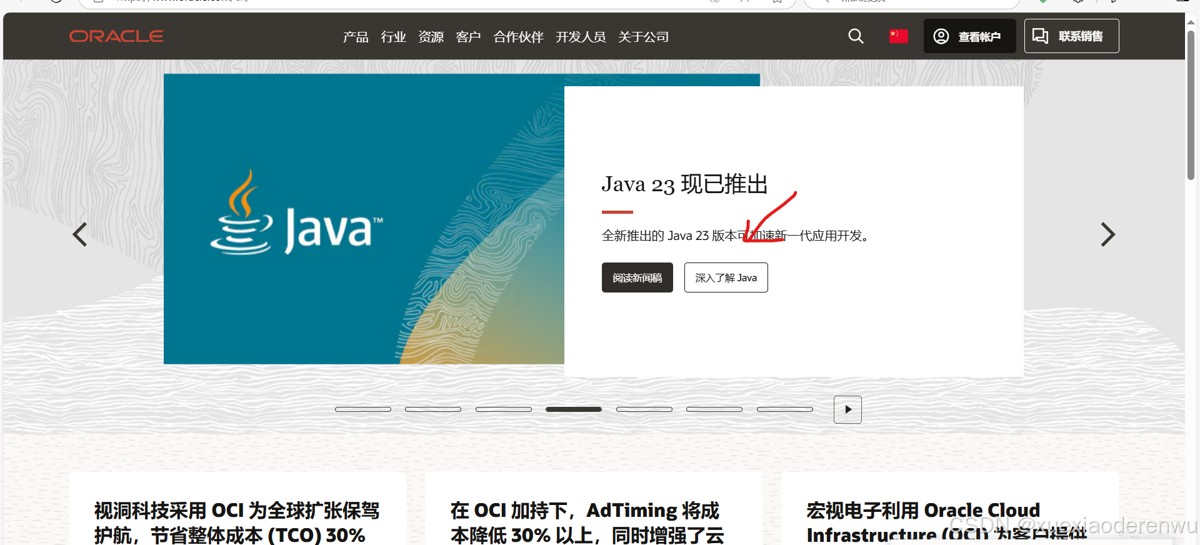1200x545 pixels.
Task: Select the active fourth carousel indicator
Action: (573, 409)
